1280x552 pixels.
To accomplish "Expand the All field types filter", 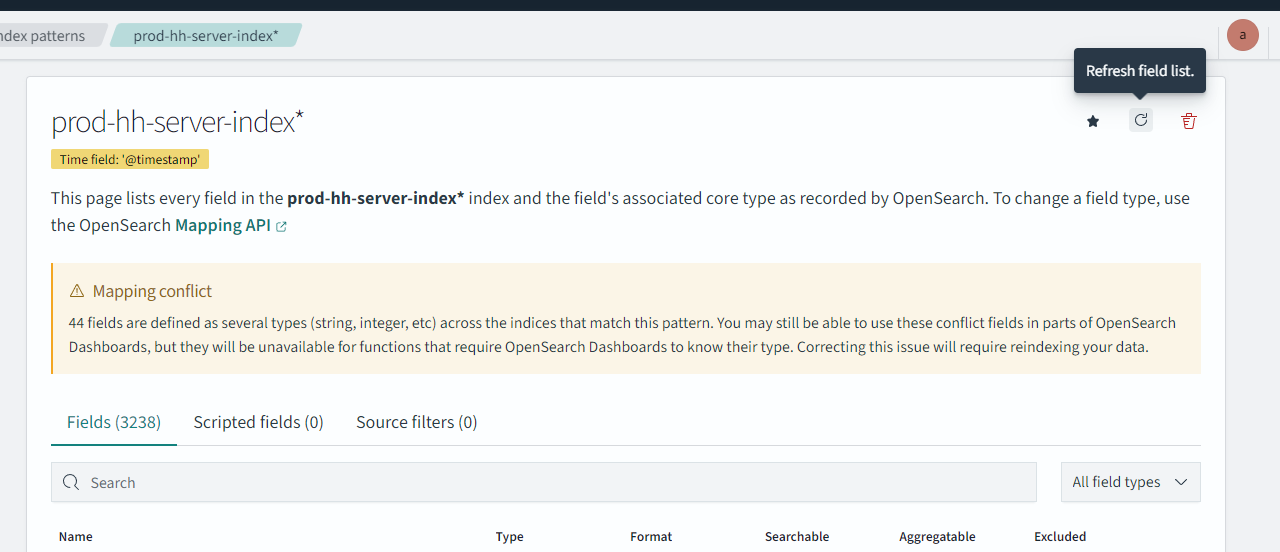I will [1130, 482].
